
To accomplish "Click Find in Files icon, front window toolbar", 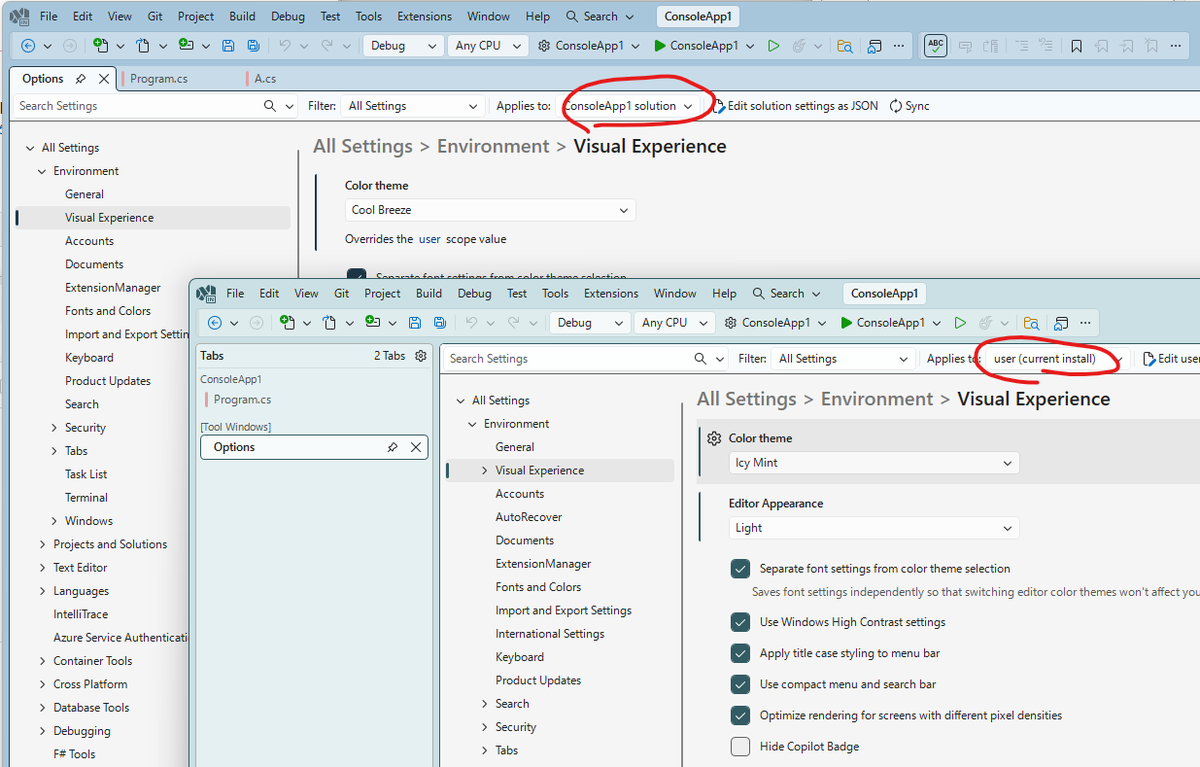I will tap(1031, 323).
